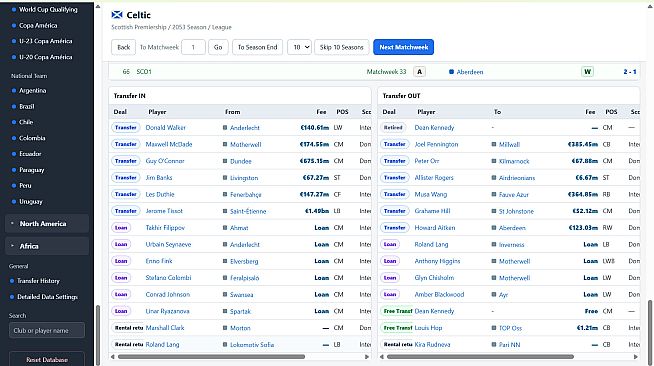The width and height of the screenshot is (654, 366).
Task: Open Aberdeen link in matchweek 33 row
Action: [x=470, y=72]
